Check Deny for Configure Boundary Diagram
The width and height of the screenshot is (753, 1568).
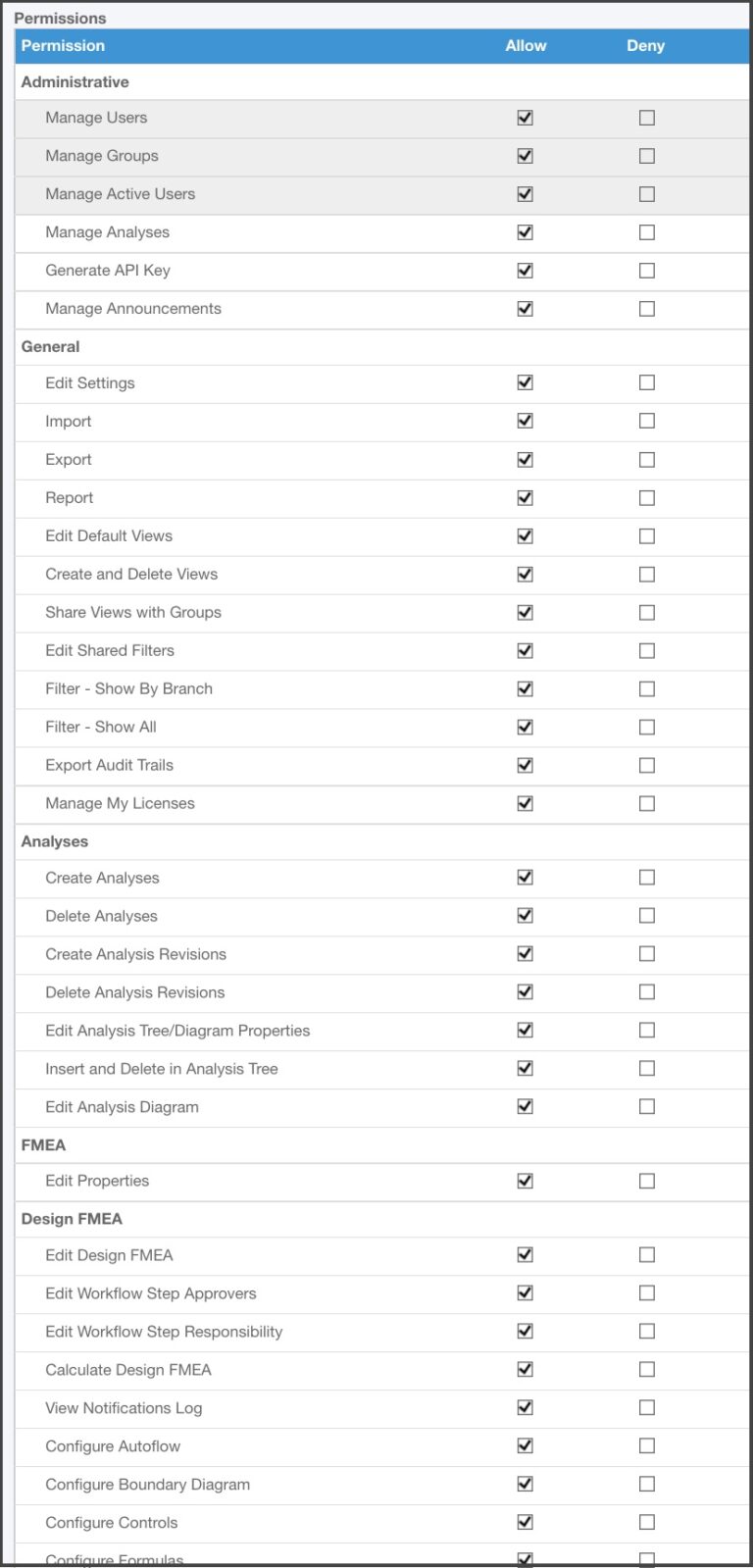[x=646, y=1484]
